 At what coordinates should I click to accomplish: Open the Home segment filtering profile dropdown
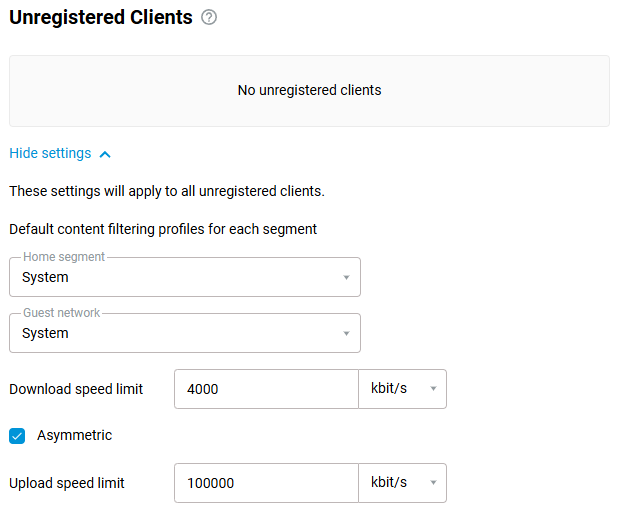tap(184, 277)
